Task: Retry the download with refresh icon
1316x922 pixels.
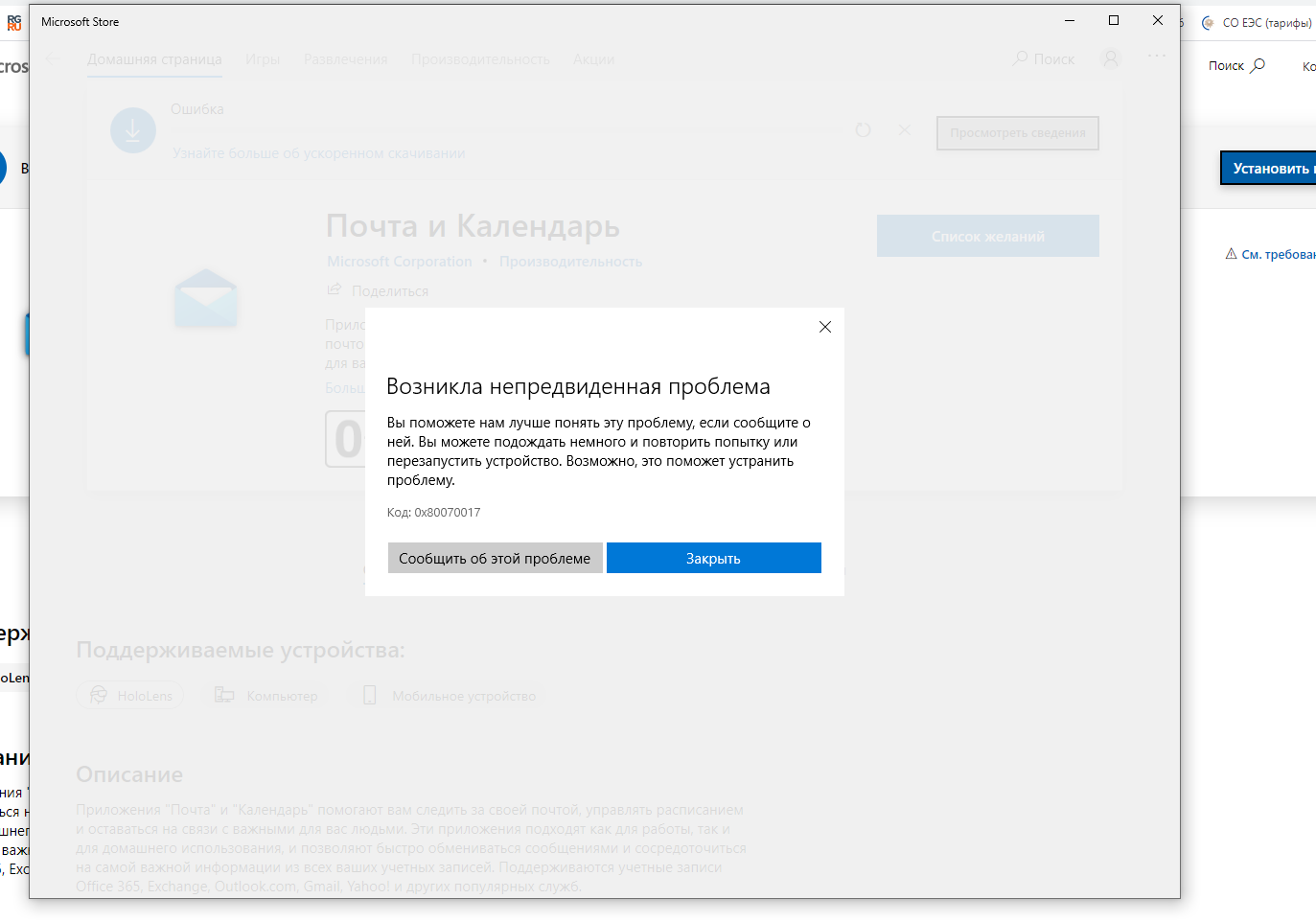Action: pos(863,129)
